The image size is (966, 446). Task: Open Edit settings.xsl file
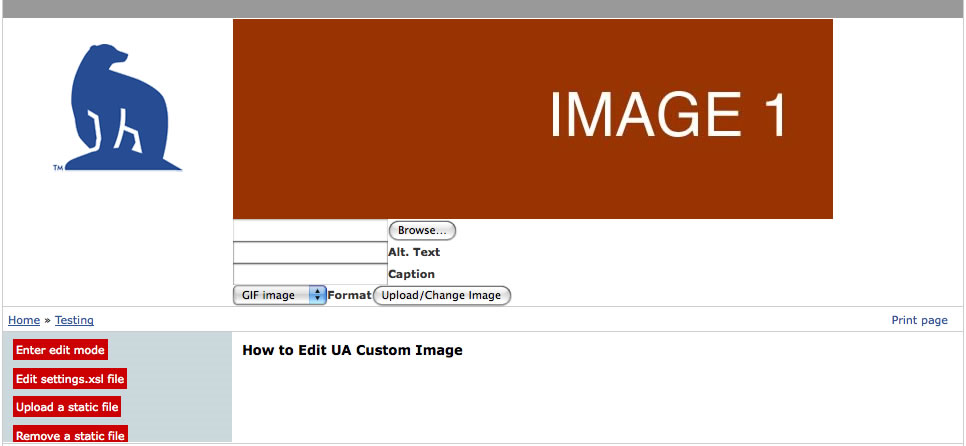pyautogui.click(x=70, y=379)
